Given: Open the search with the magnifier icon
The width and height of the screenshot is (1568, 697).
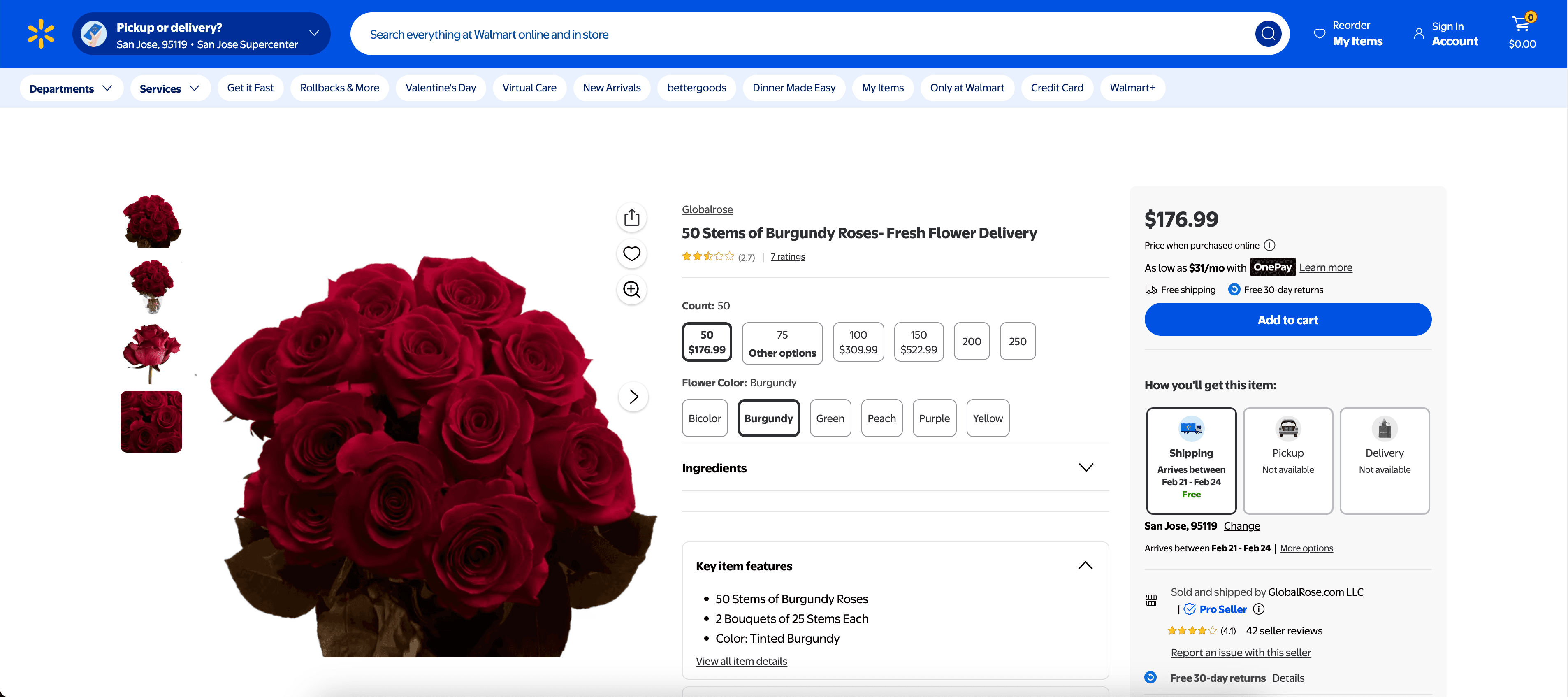Looking at the screenshot, I should (1268, 33).
